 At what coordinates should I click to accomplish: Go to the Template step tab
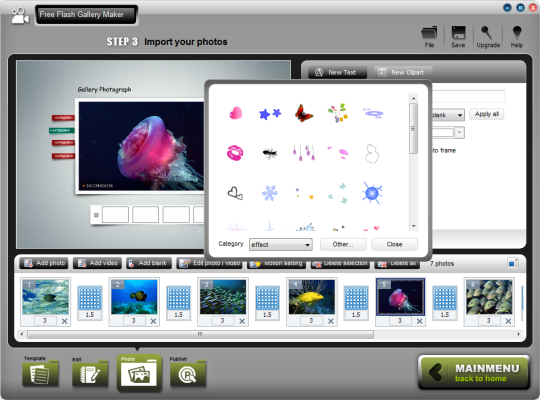(x=40, y=373)
